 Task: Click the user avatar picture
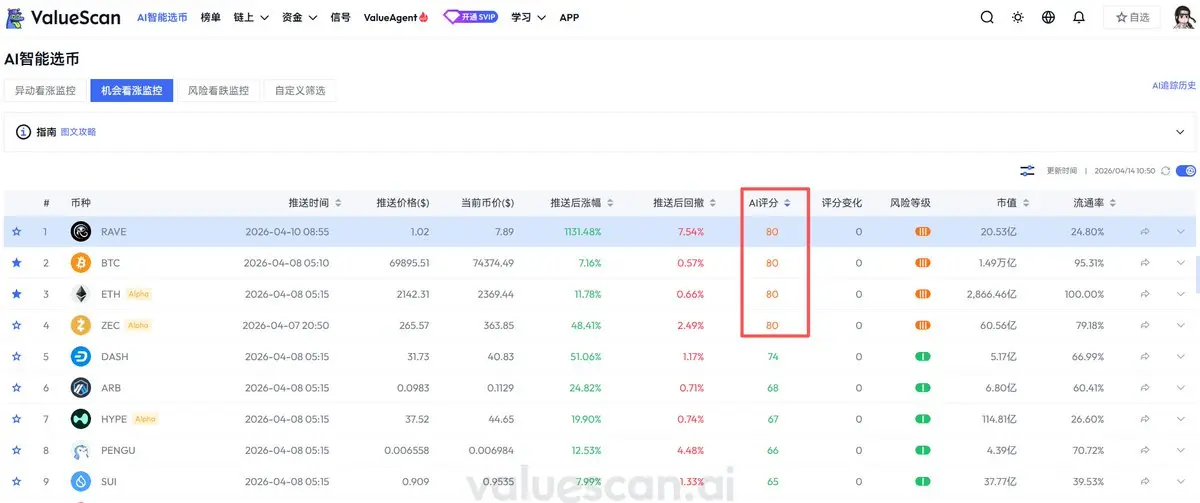coord(1184,17)
